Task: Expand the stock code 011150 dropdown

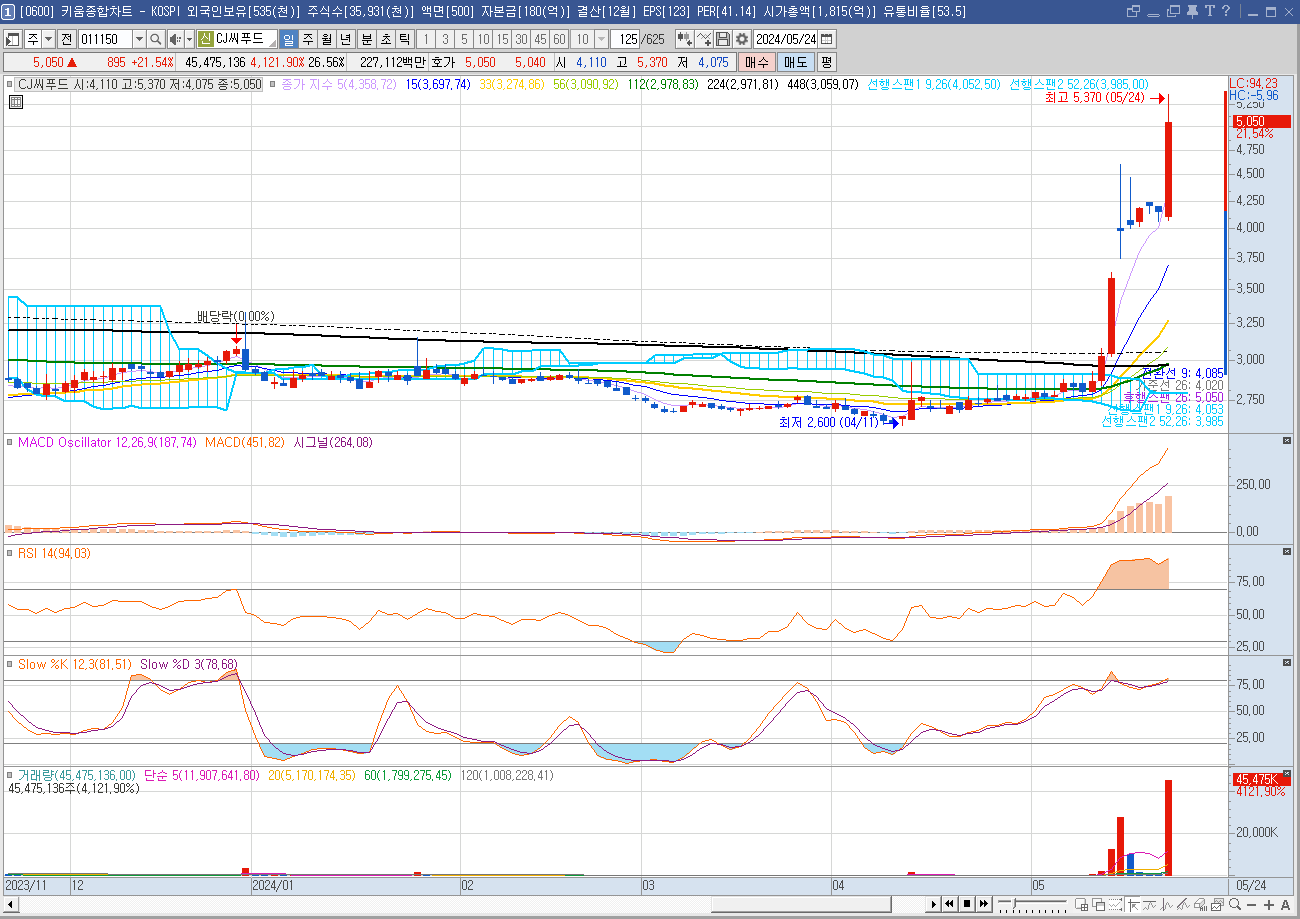Action: click(x=139, y=39)
